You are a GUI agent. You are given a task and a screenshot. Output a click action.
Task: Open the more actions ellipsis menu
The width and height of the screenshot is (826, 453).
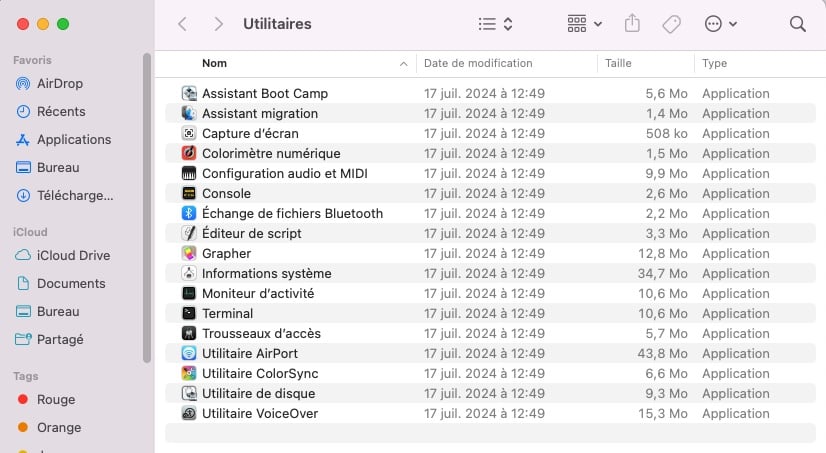point(720,24)
